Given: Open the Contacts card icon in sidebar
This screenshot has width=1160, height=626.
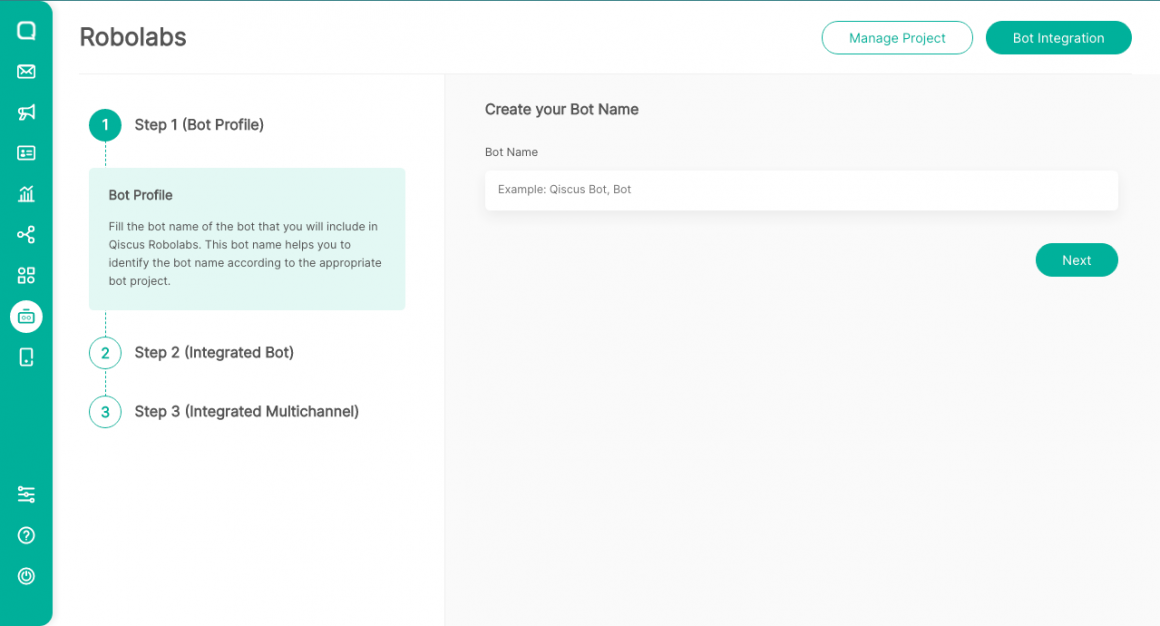Looking at the screenshot, I should (26, 153).
